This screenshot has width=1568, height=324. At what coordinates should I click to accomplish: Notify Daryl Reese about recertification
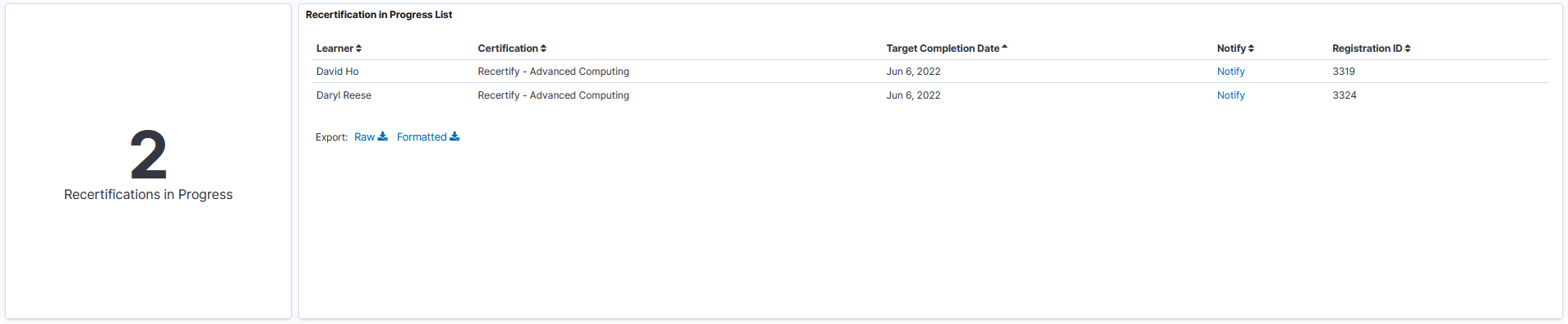[1230, 95]
